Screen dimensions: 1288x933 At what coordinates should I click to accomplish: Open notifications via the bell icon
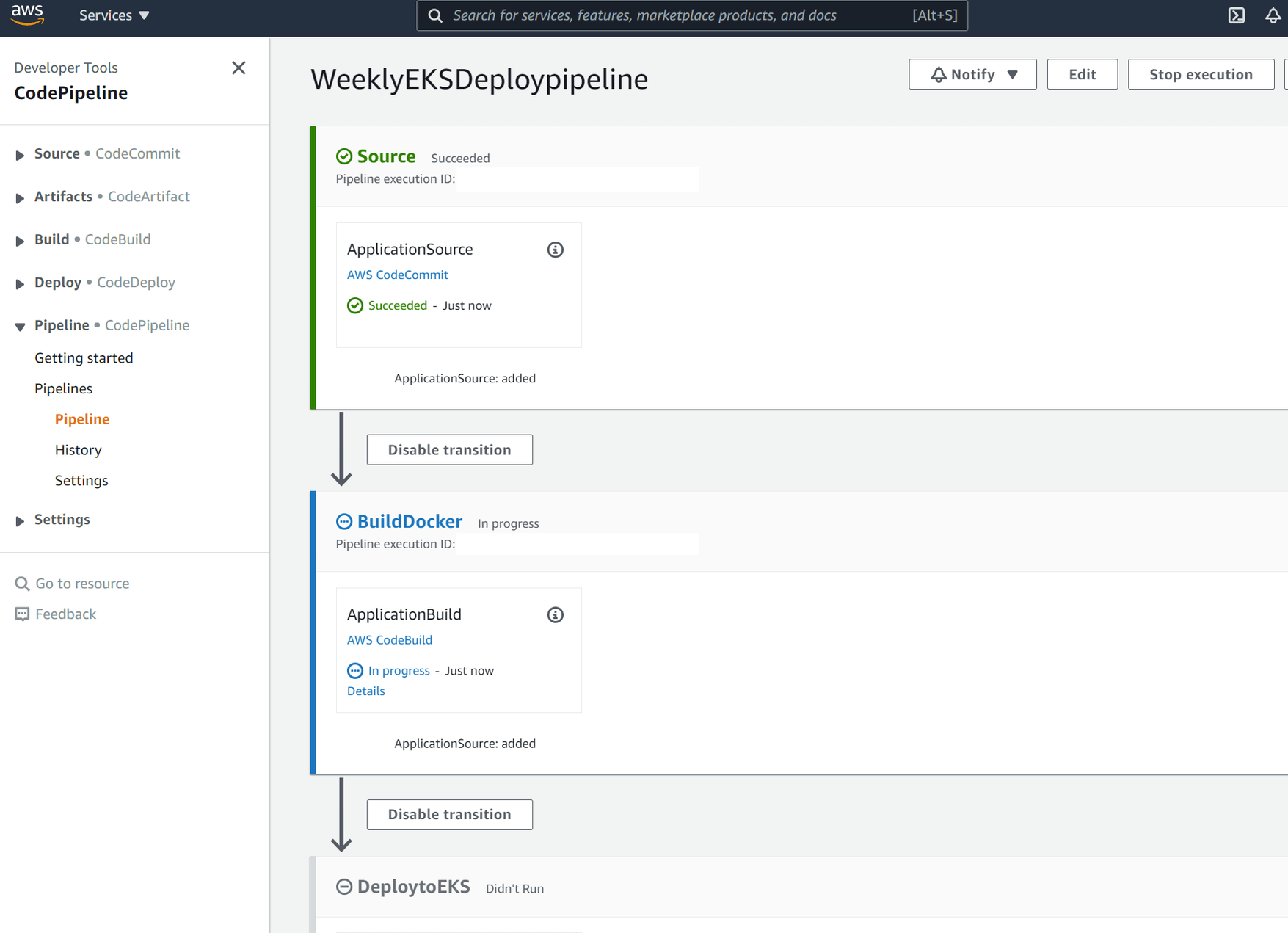point(1272,15)
